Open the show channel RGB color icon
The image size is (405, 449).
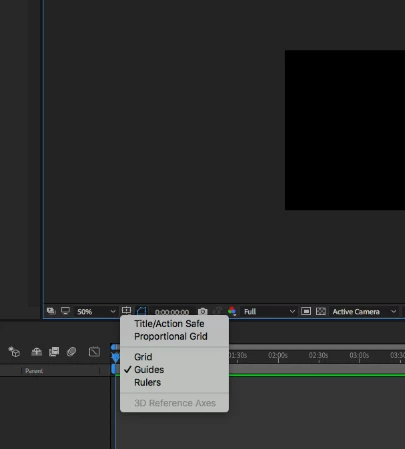coord(232,311)
